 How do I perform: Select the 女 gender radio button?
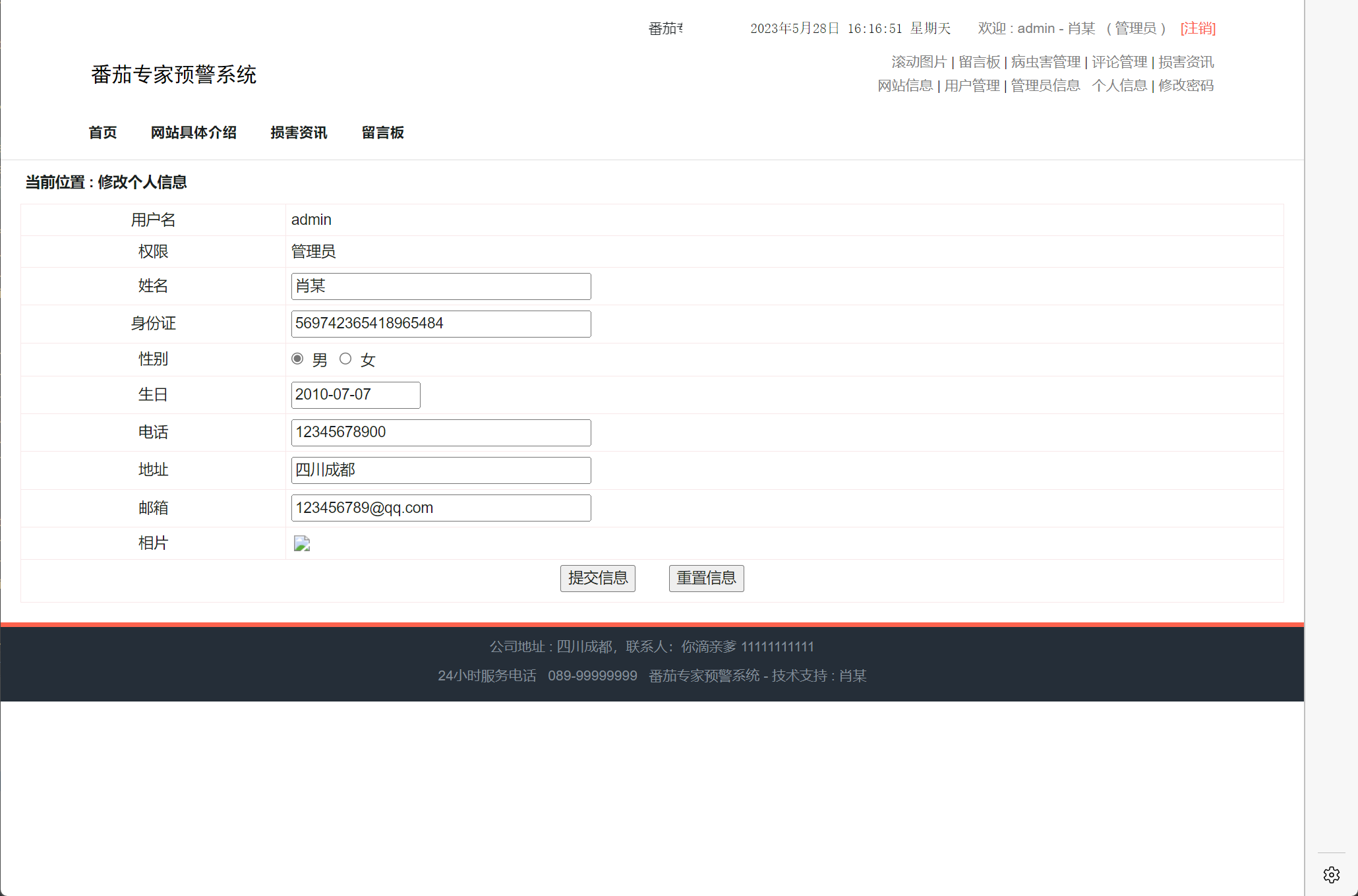click(345, 359)
